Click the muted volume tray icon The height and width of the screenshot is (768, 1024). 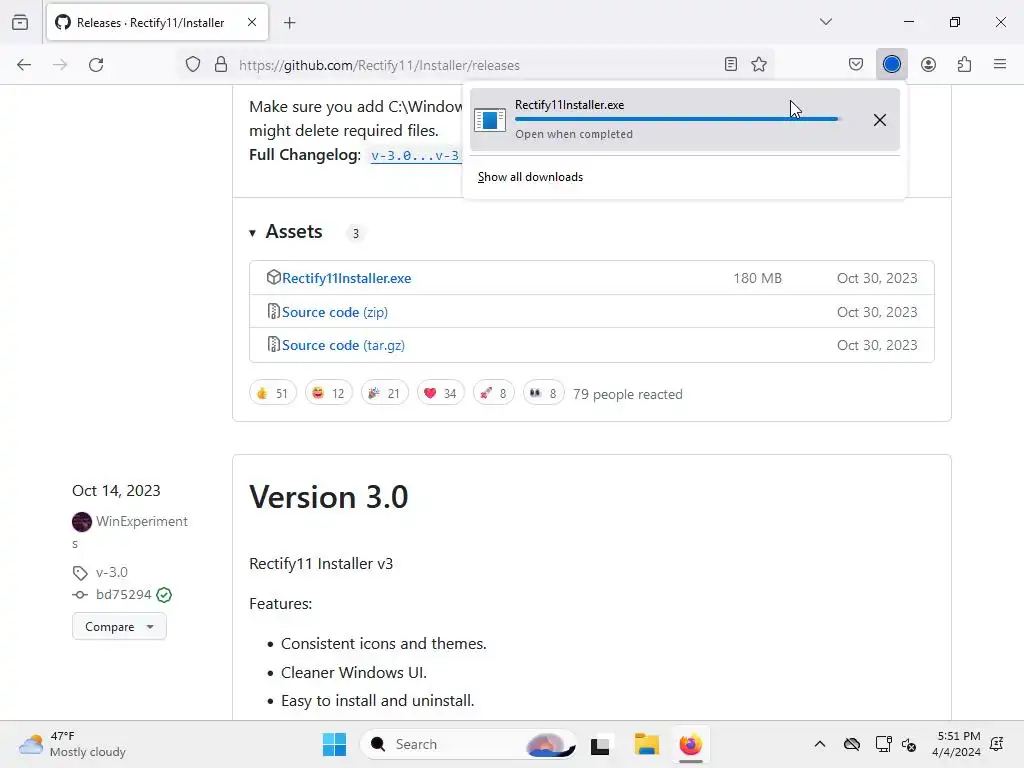tap(908, 744)
